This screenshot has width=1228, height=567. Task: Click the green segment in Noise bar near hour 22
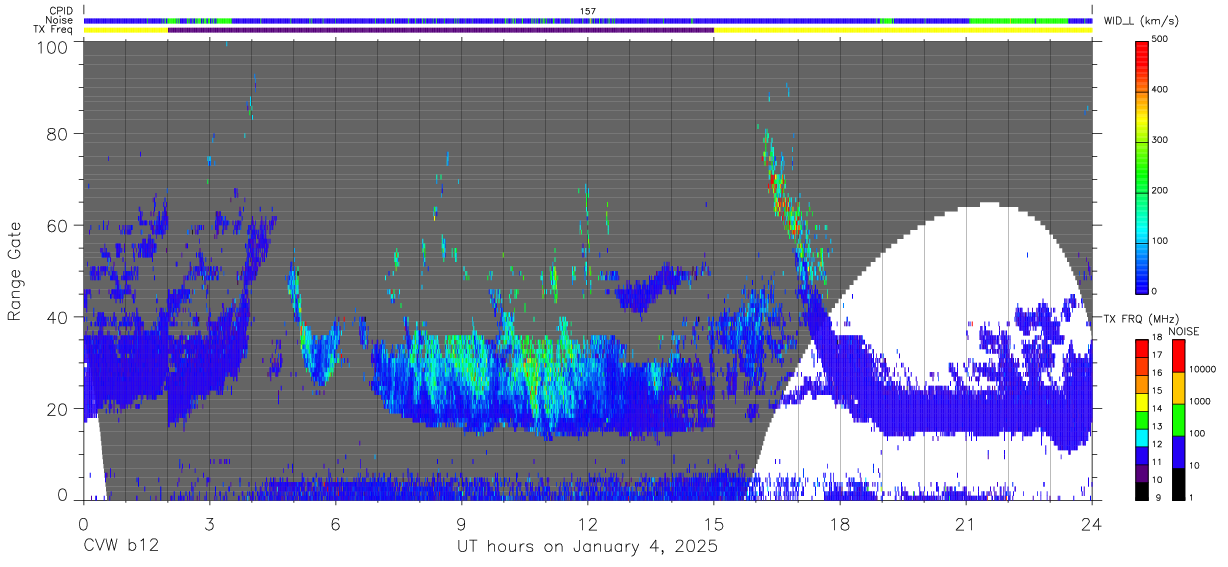(x=1018, y=20)
